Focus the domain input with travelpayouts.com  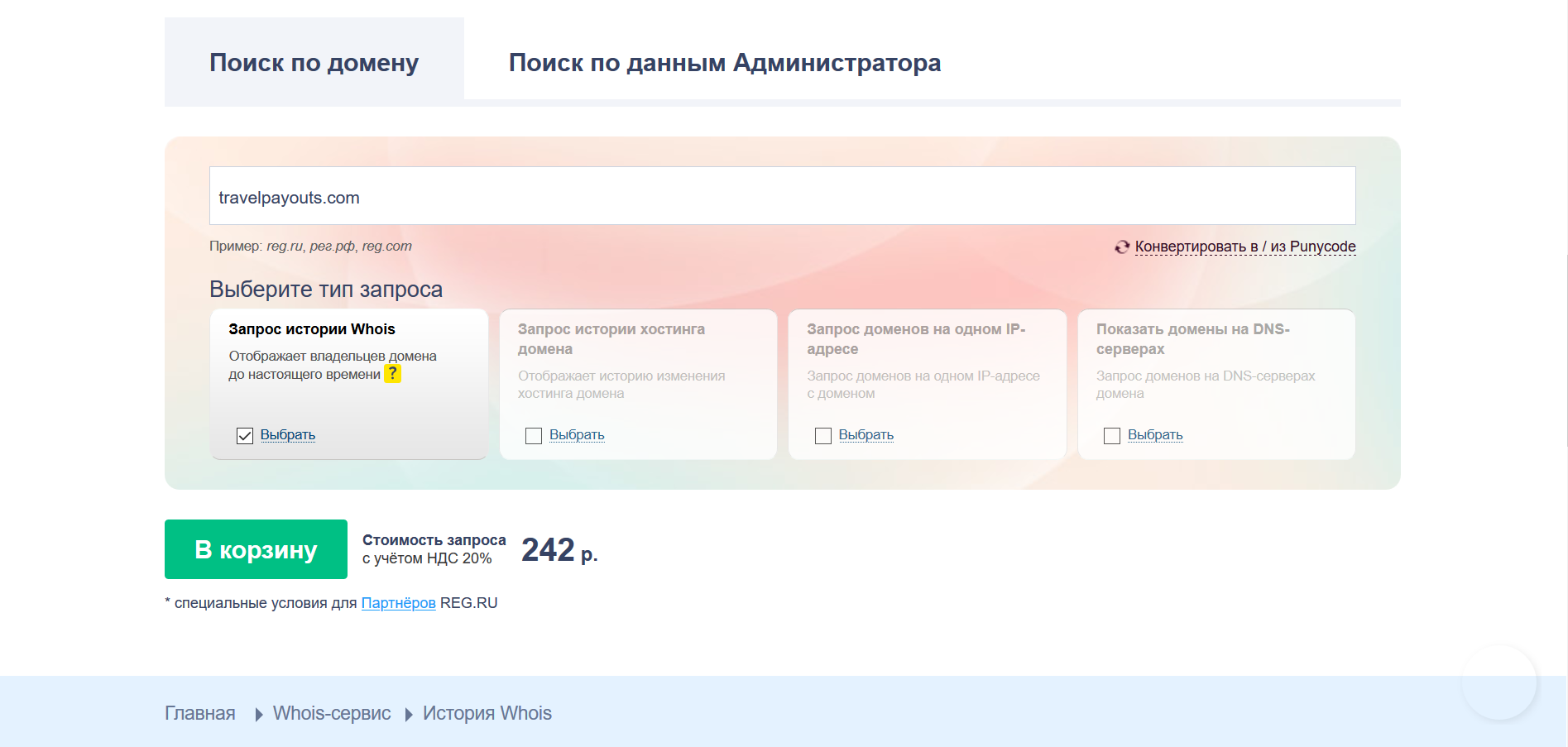pyautogui.click(x=782, y=197)
